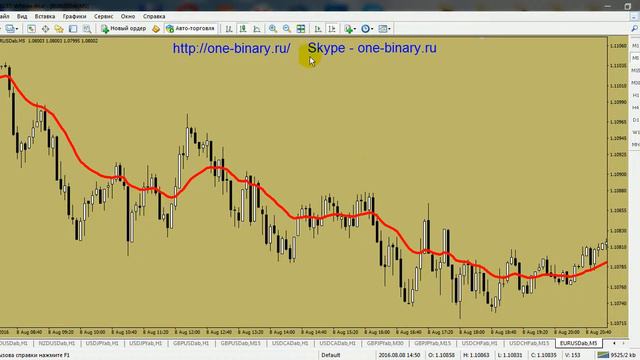
Task: Zoom out on the chart
Action: [287, 29]
